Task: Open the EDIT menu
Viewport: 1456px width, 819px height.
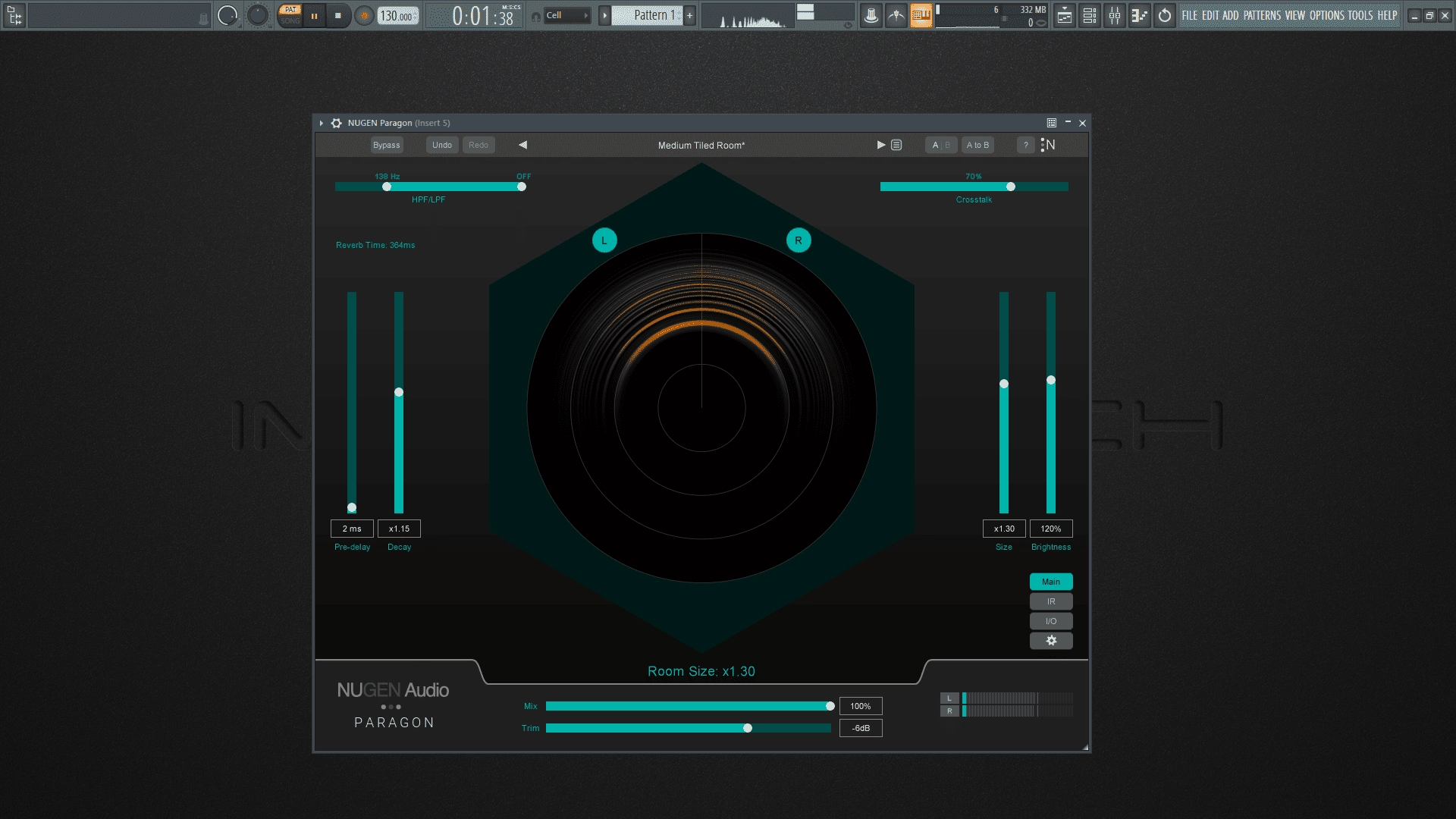Action: pos(1210,15)
